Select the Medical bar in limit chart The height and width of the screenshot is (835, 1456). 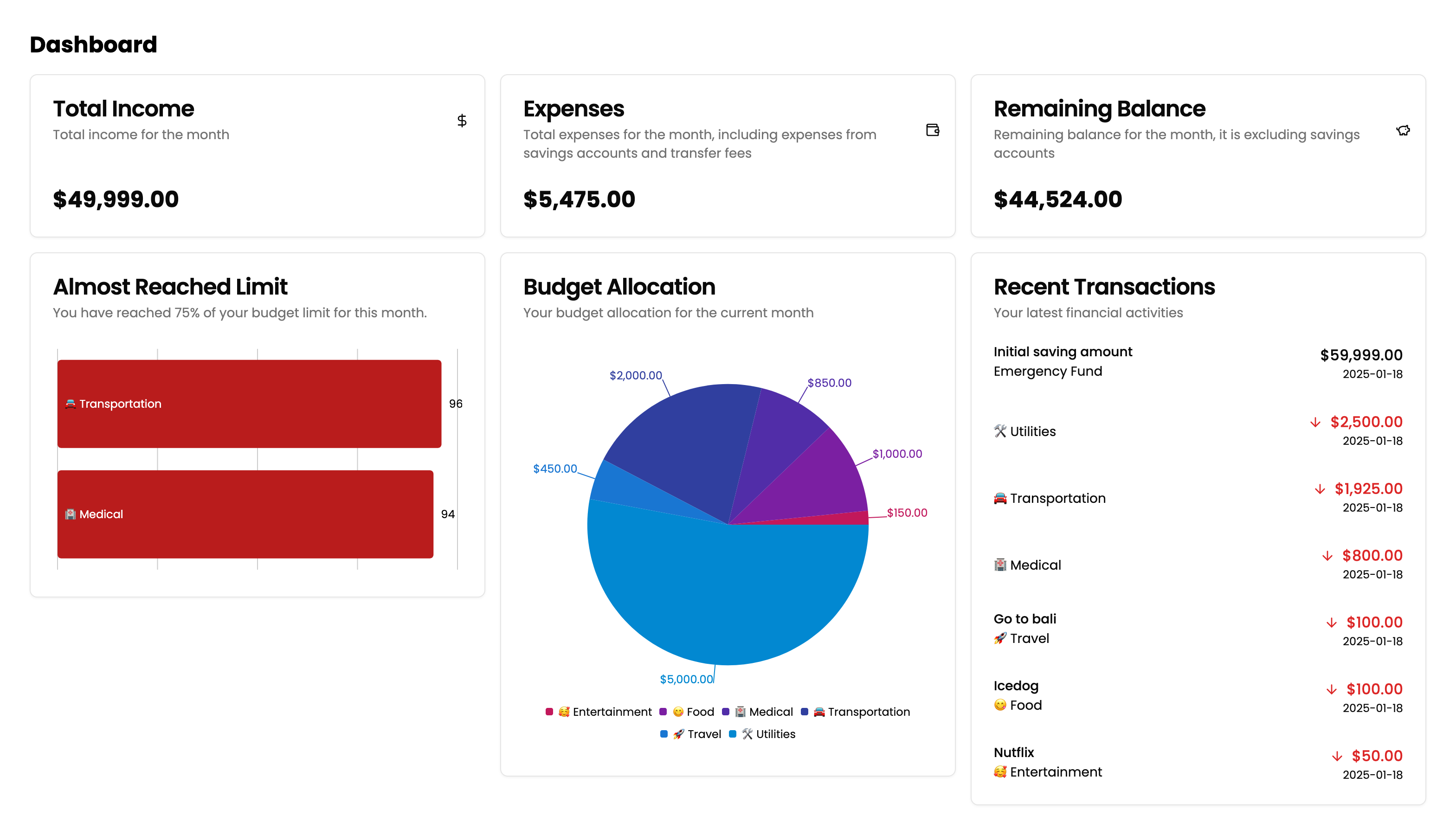pyautogui.click(x=245, y=514)
